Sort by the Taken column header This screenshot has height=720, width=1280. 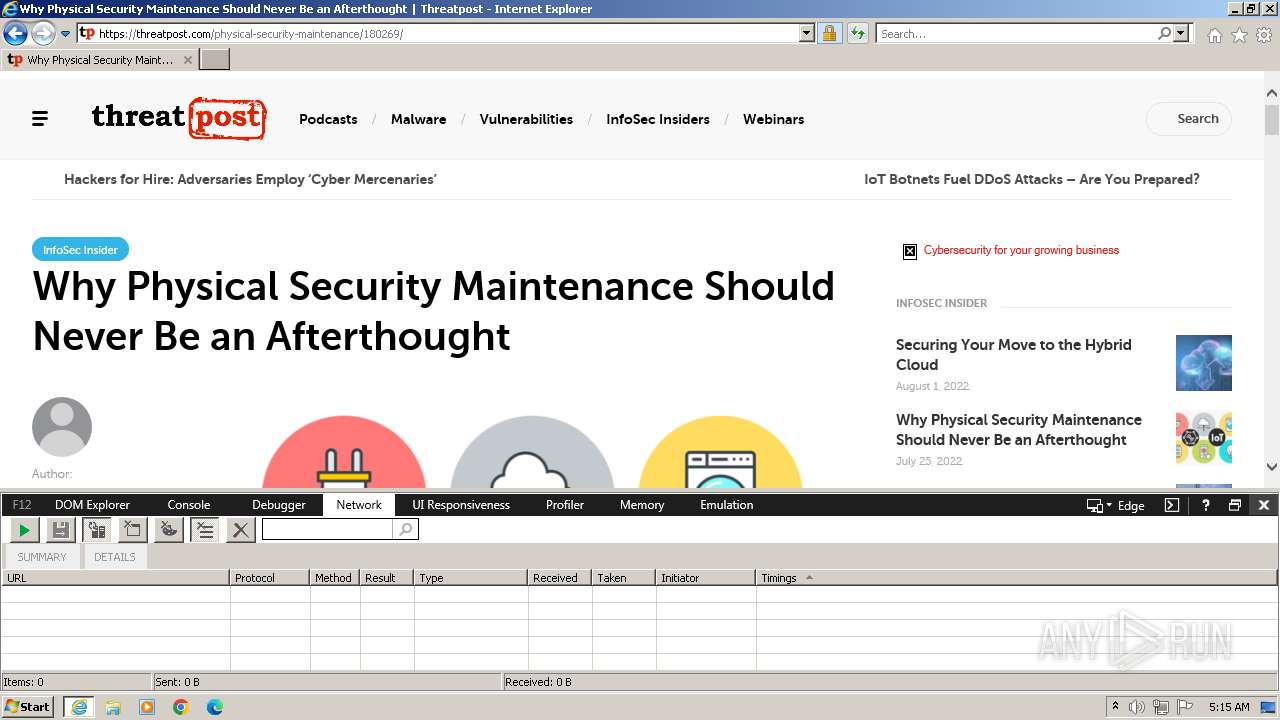coord(624,578)
